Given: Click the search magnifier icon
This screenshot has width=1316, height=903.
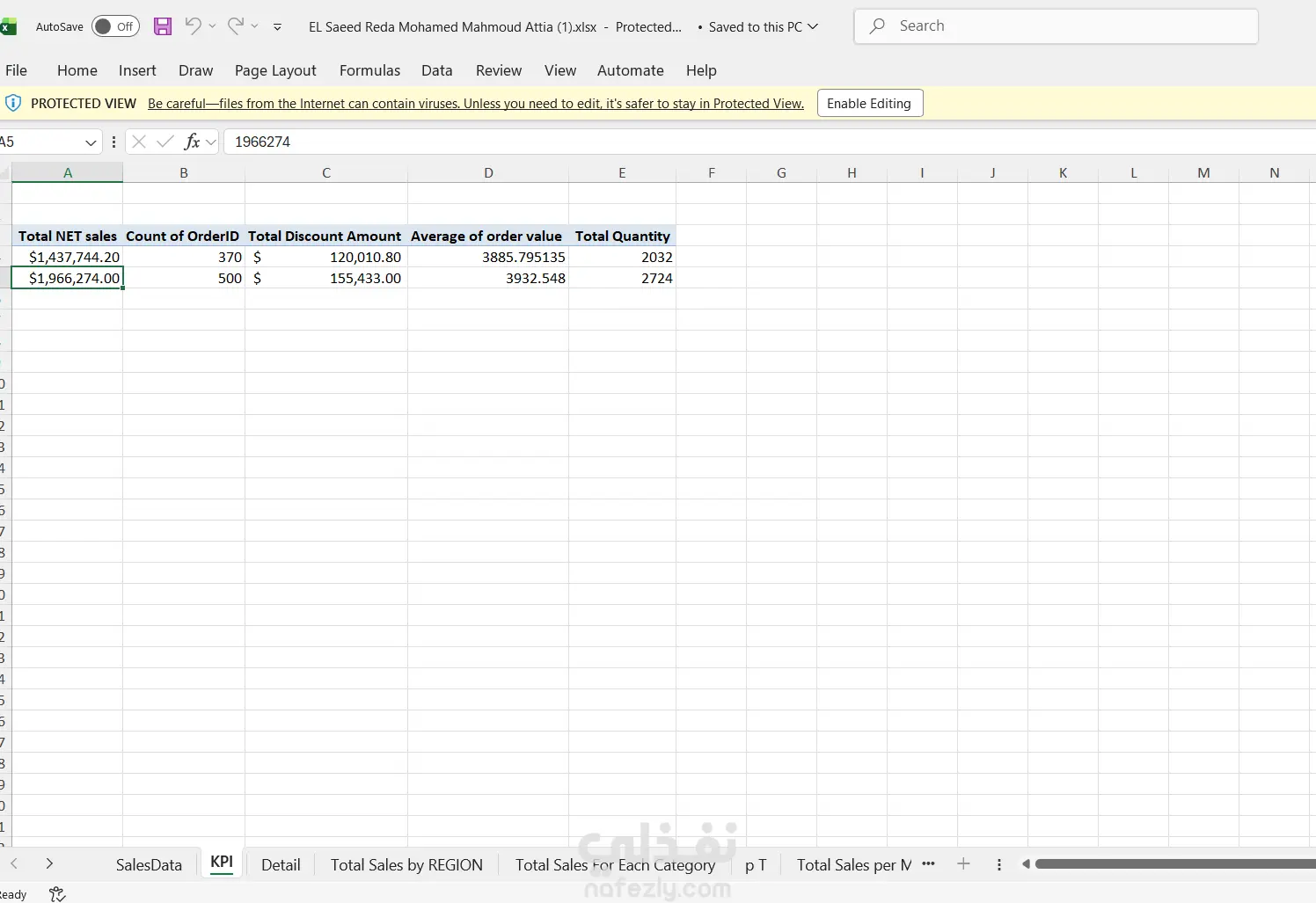Looking at the screenshot, I should point(877,26).
